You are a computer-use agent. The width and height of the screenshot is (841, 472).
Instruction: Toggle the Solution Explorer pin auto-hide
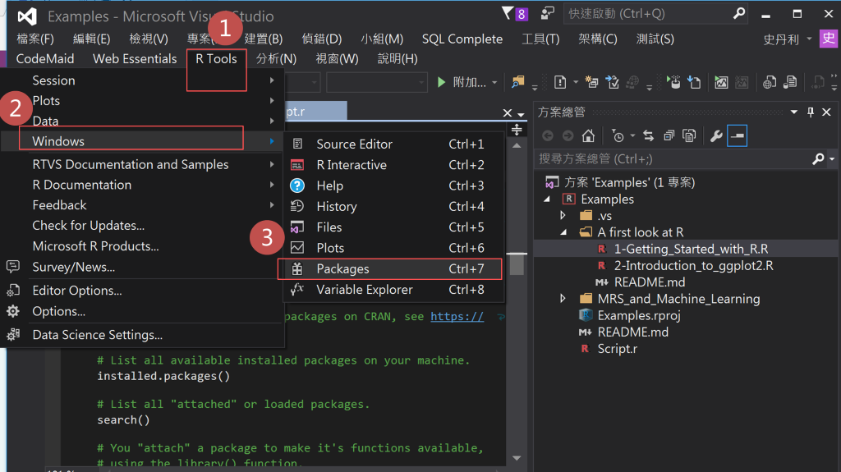[x=810, y=112]
